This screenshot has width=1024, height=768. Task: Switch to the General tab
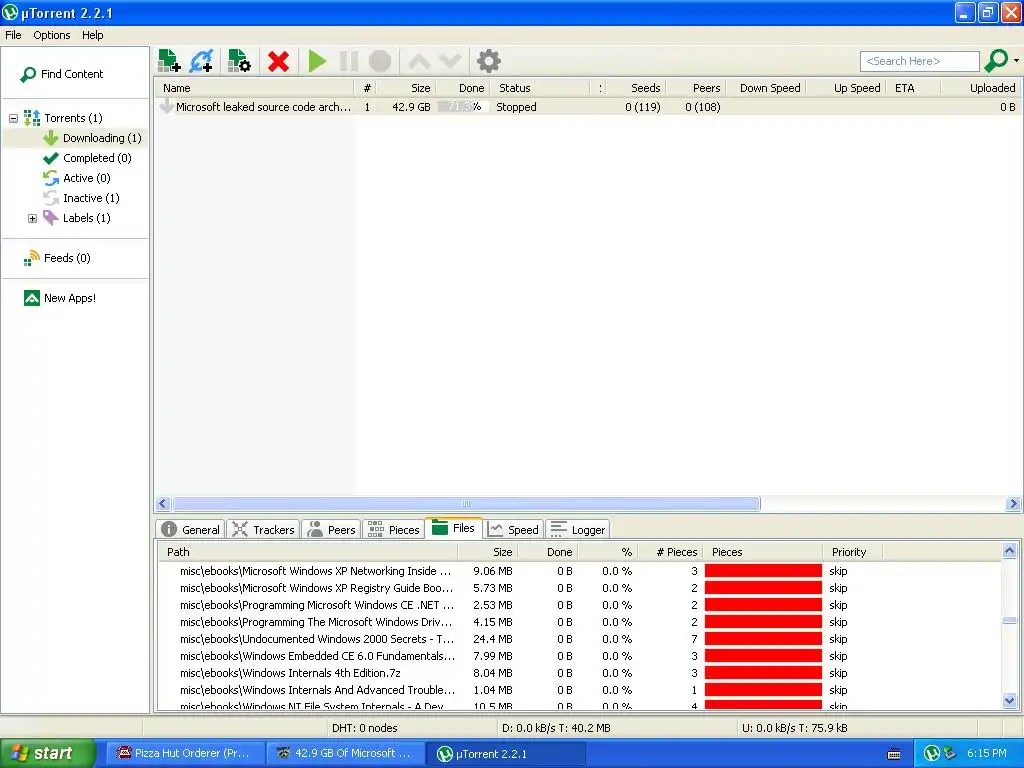click(190, 530)
